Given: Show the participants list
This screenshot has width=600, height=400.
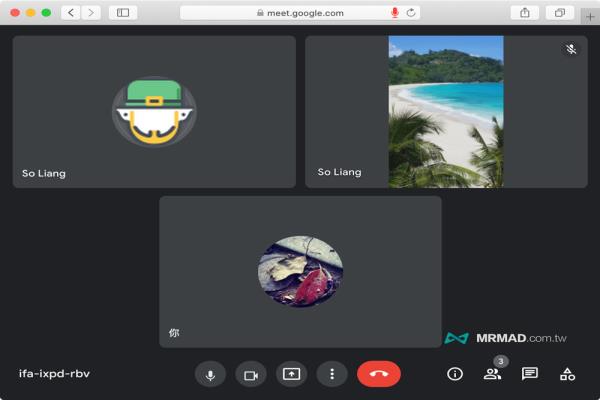Looking at the screenshot, I should [x=492, y=374].
